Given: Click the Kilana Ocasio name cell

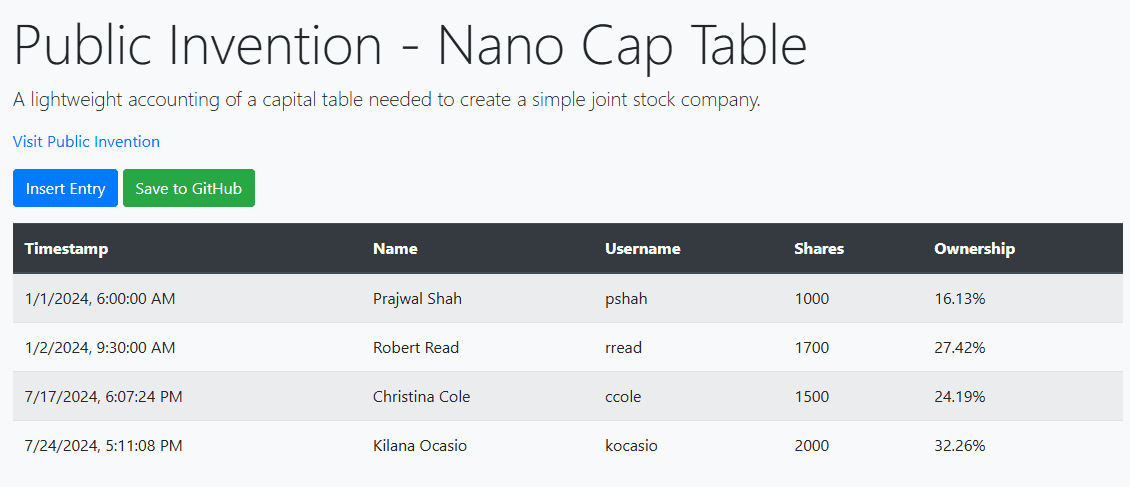Looking at the screenshot, I should 420,445.
